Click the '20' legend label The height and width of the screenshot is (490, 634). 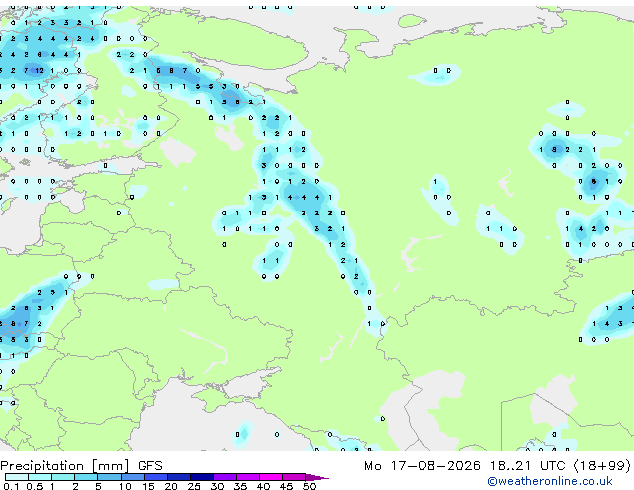pos(171,486)
